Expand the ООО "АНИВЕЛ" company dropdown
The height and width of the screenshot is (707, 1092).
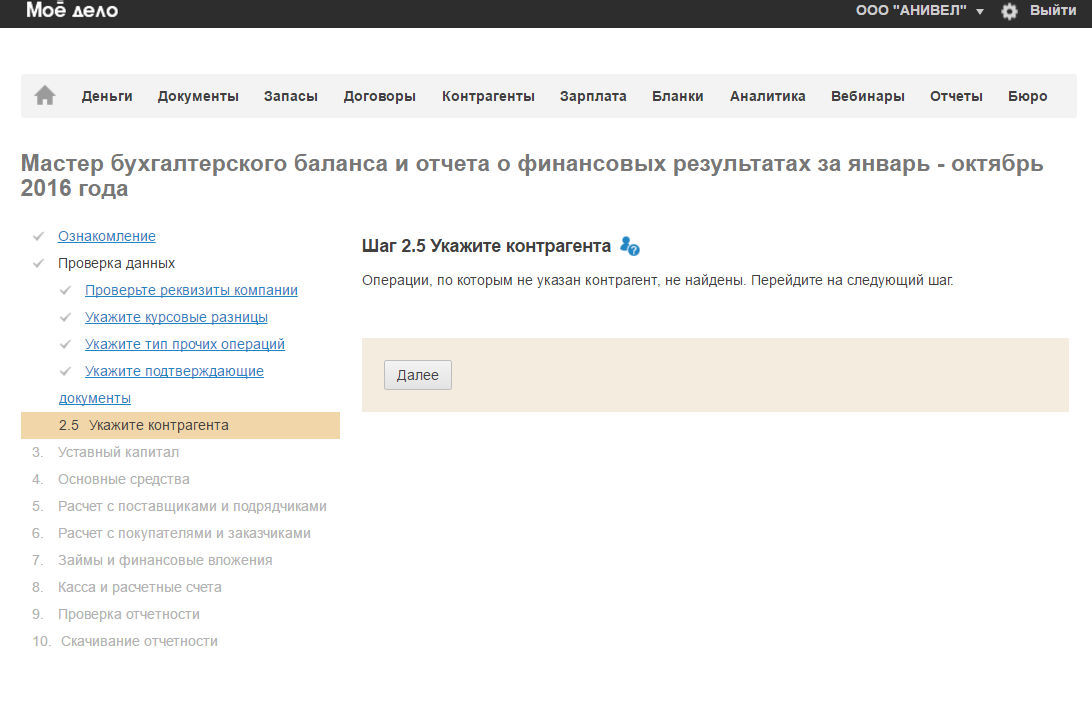pyautogui.click(x=920, y=11)
